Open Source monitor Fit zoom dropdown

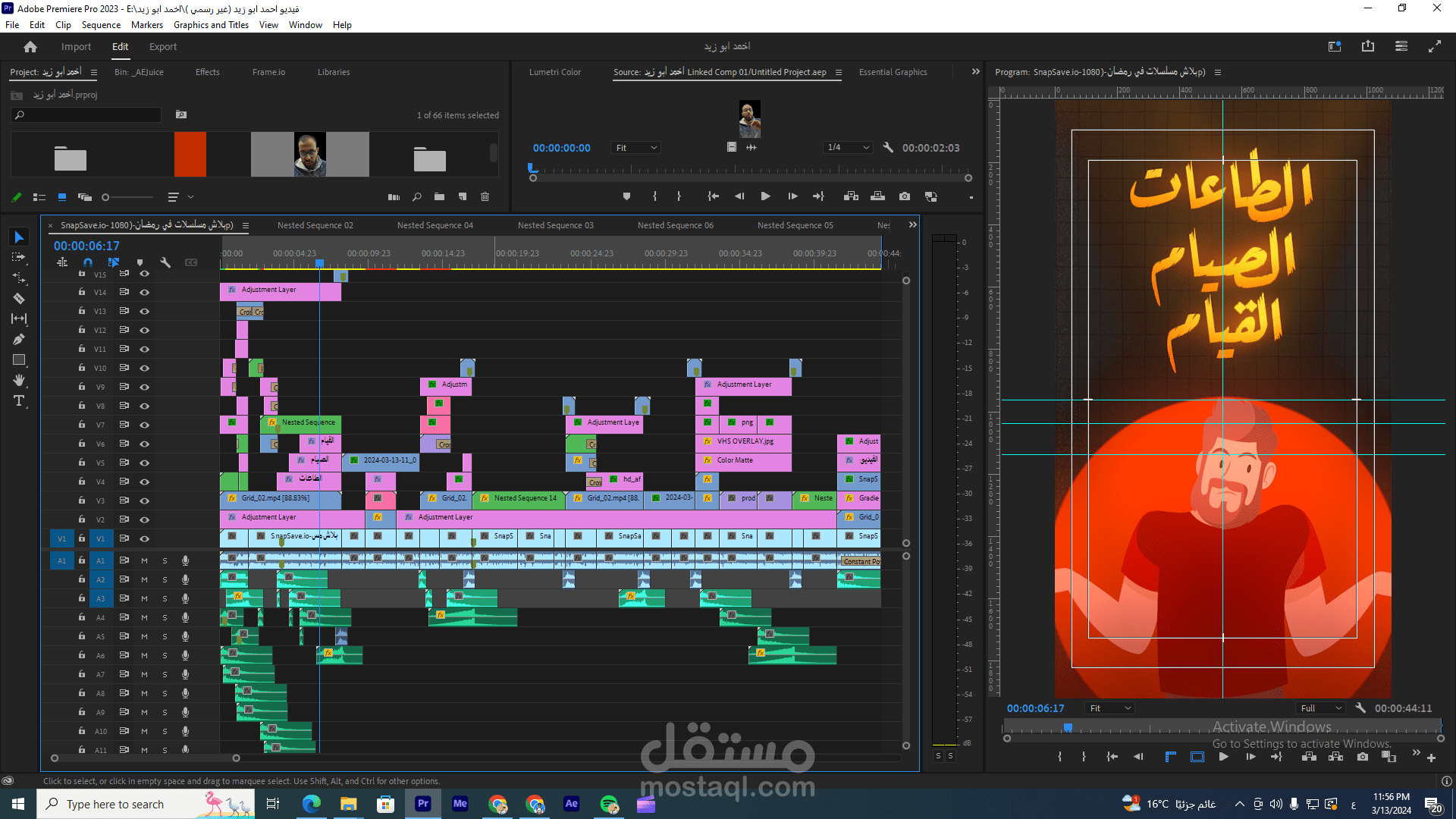[636, 148]
